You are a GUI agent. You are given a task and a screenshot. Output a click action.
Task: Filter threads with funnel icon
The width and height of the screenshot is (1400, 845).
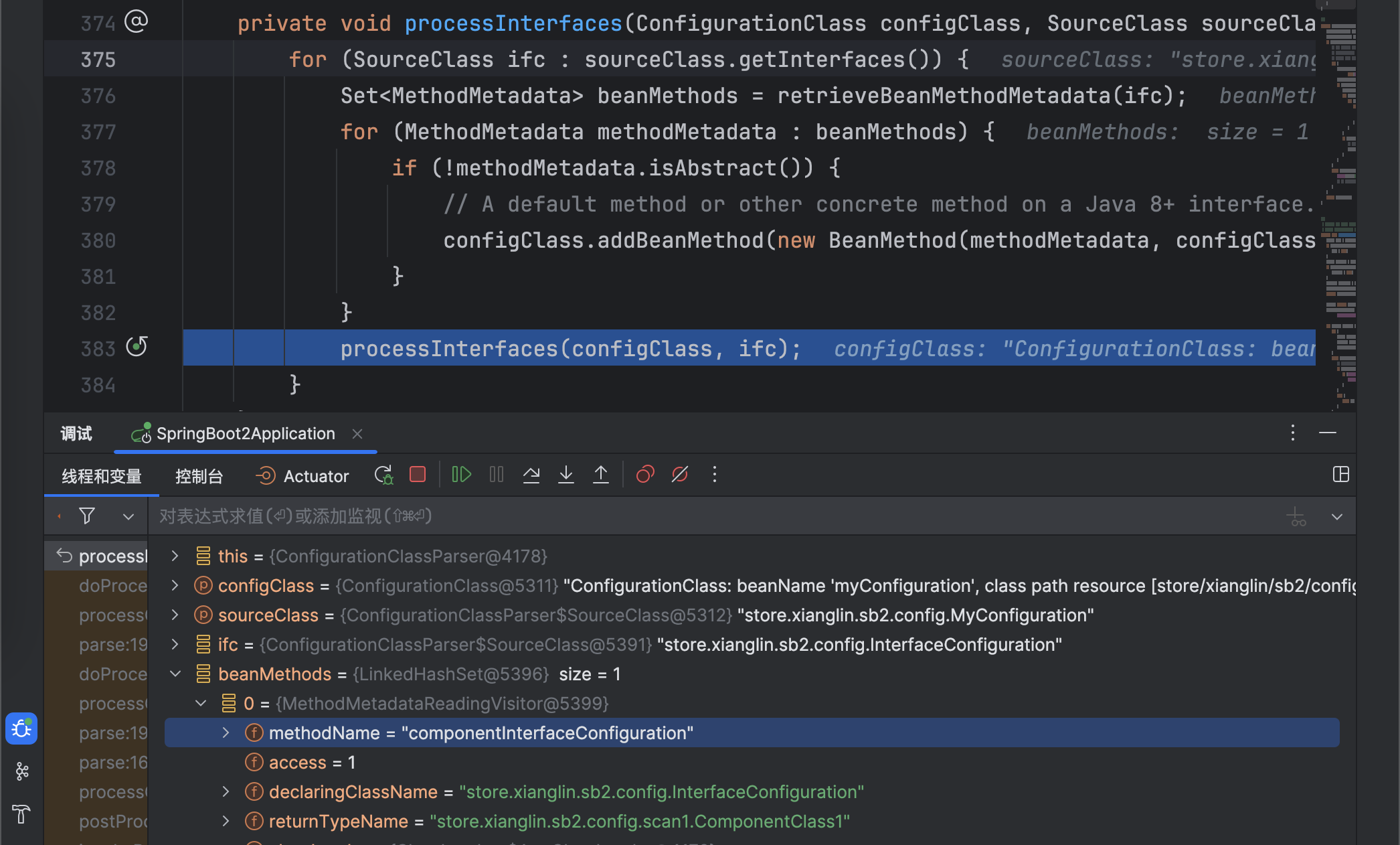(87, 516)
